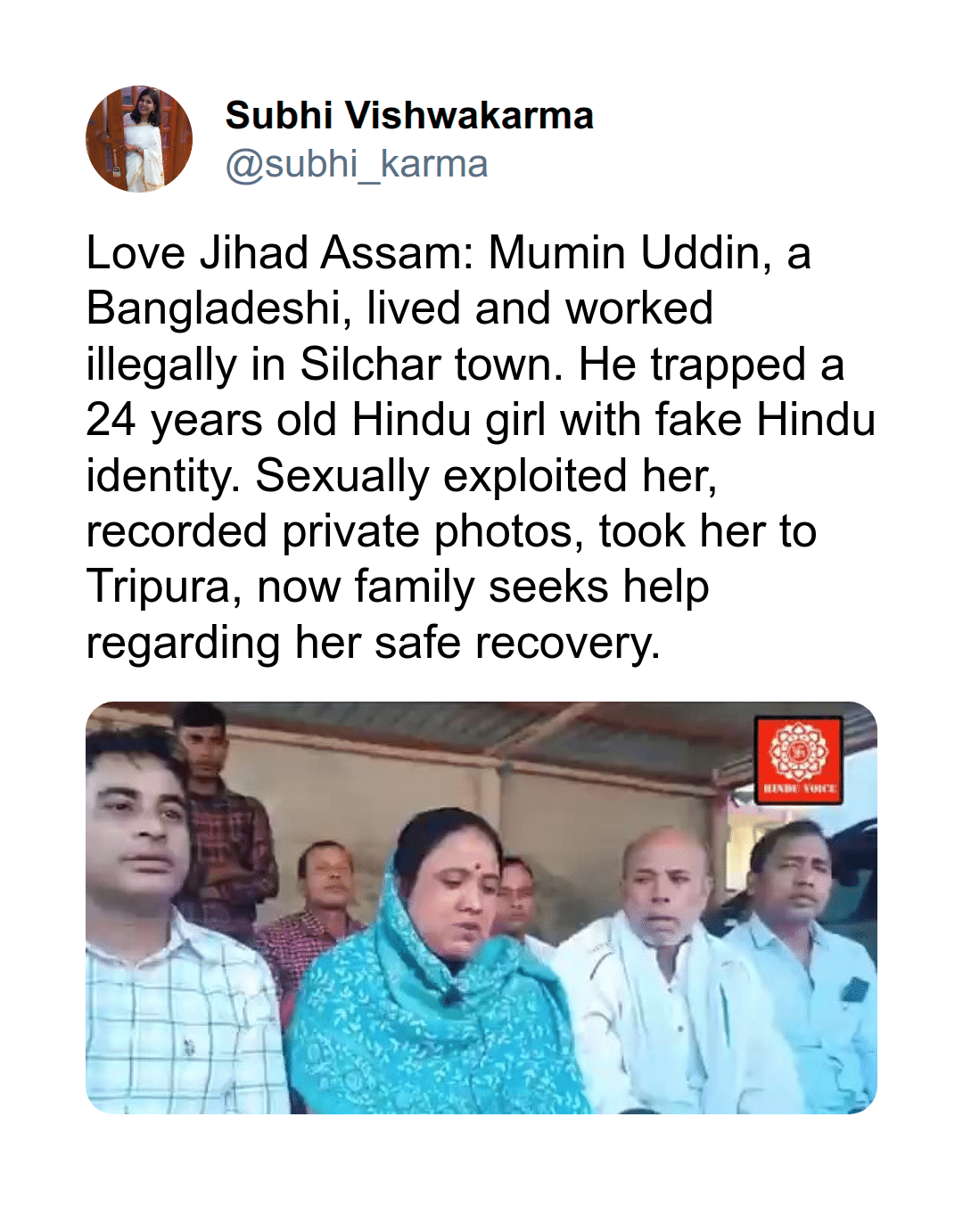Open the embedded video thumbnail
Viewport: 963px width, 1232px height.
point(481,908)
